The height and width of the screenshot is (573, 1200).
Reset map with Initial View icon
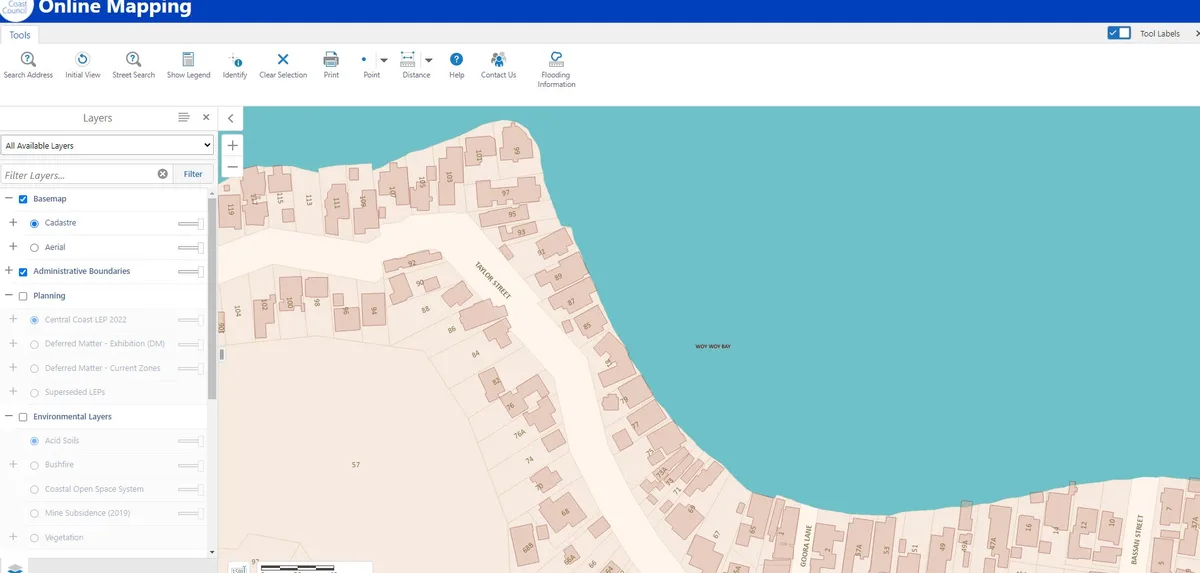[83, 60]
